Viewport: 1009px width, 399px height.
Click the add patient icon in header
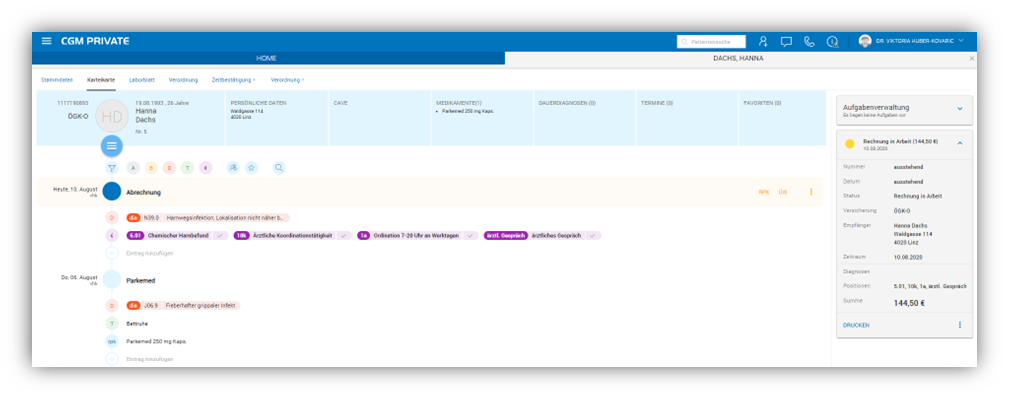[763, 41]
